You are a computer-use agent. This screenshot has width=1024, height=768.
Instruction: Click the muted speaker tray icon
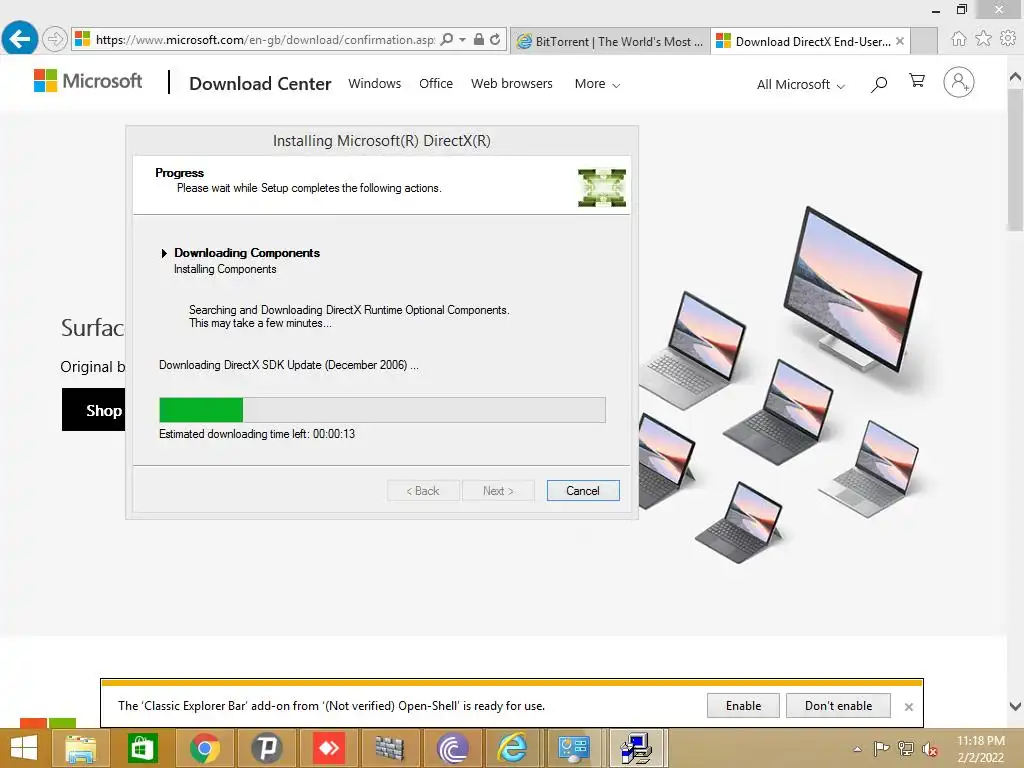(930, 749)
